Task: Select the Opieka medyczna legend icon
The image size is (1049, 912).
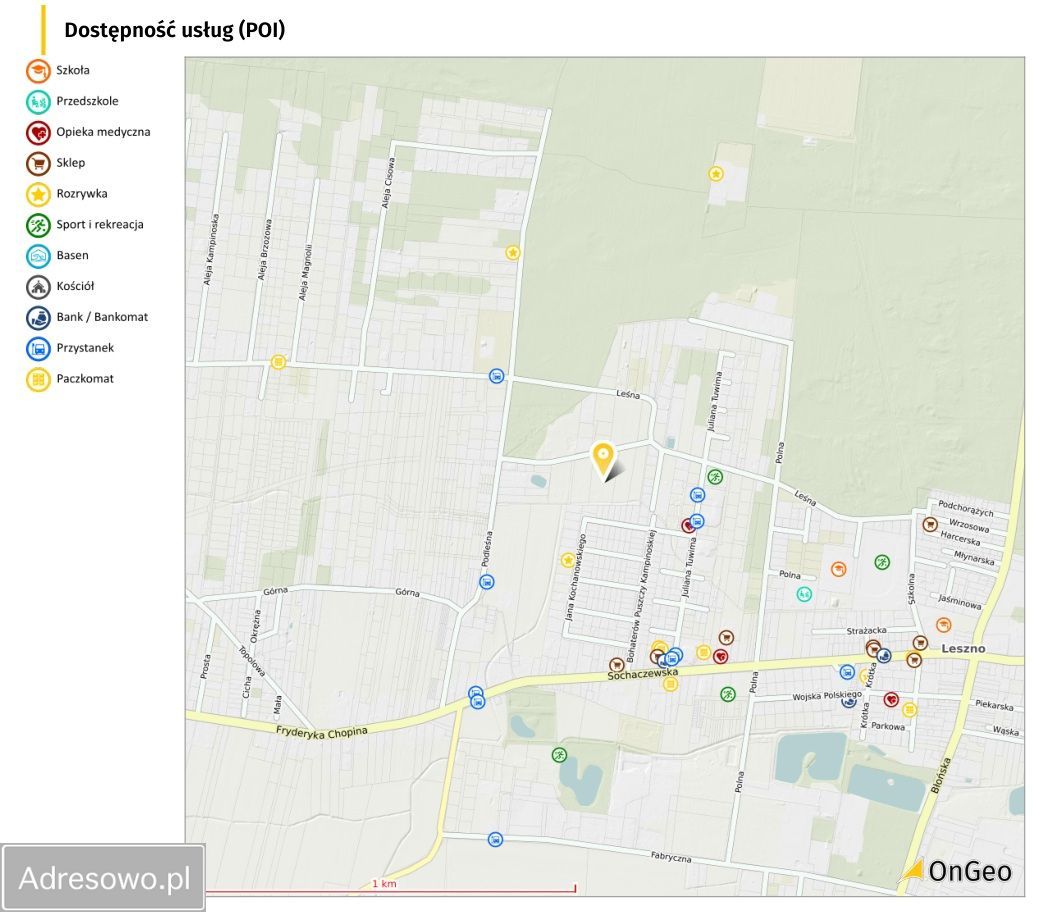Action: tap(38, 132)
